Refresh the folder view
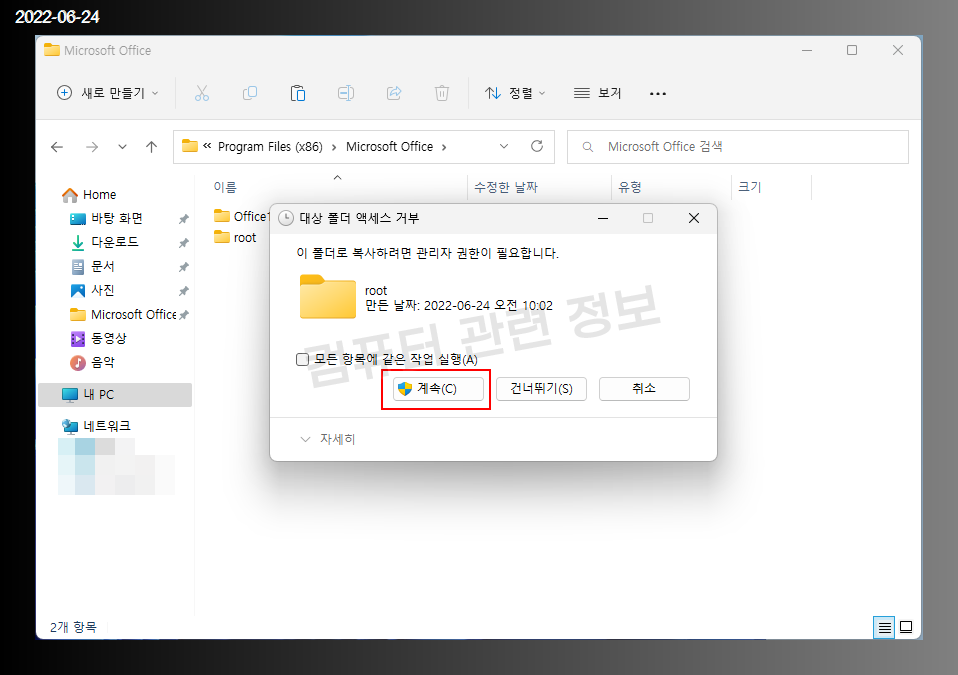Viewport: 958px width, 675px height. [537, 146]
